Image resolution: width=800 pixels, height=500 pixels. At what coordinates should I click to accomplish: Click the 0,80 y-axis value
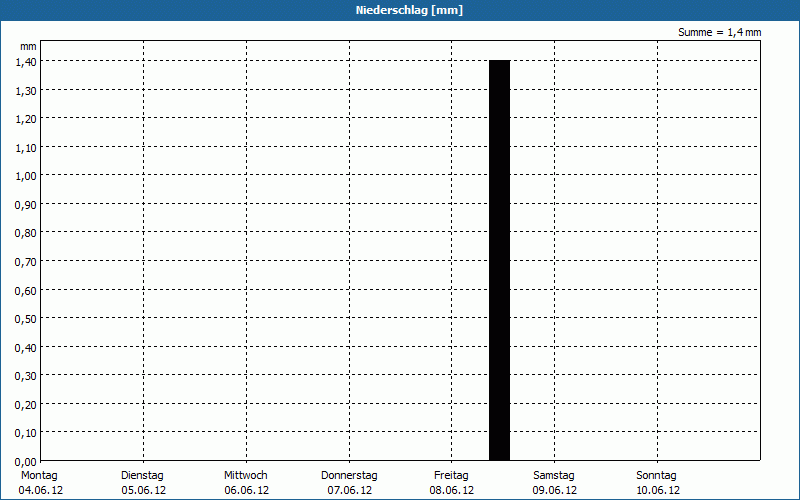[x=26, y=233]
